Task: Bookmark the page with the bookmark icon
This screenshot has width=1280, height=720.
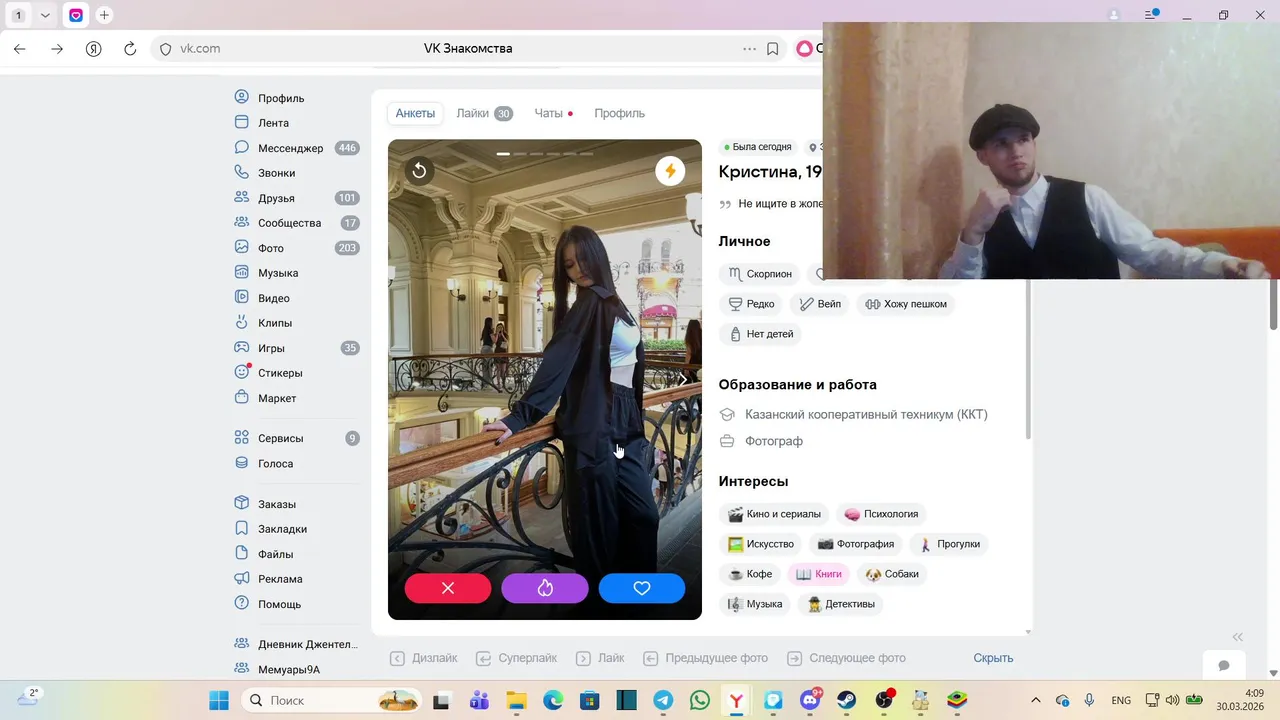Action: [772, 48]
